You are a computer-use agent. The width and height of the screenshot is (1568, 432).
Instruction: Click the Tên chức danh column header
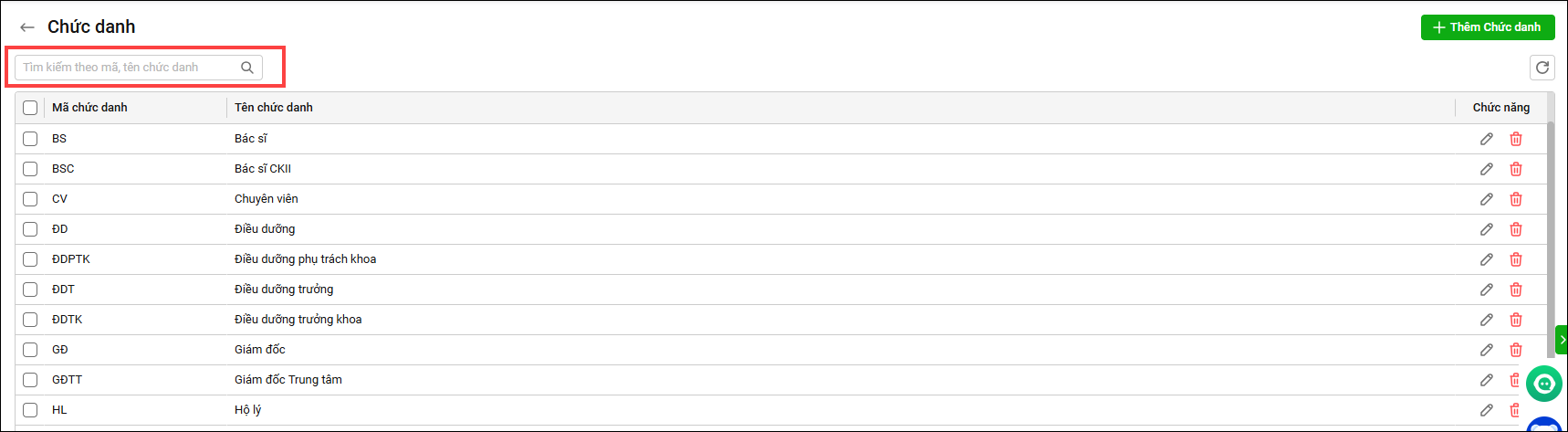click(x=274, y=108)
